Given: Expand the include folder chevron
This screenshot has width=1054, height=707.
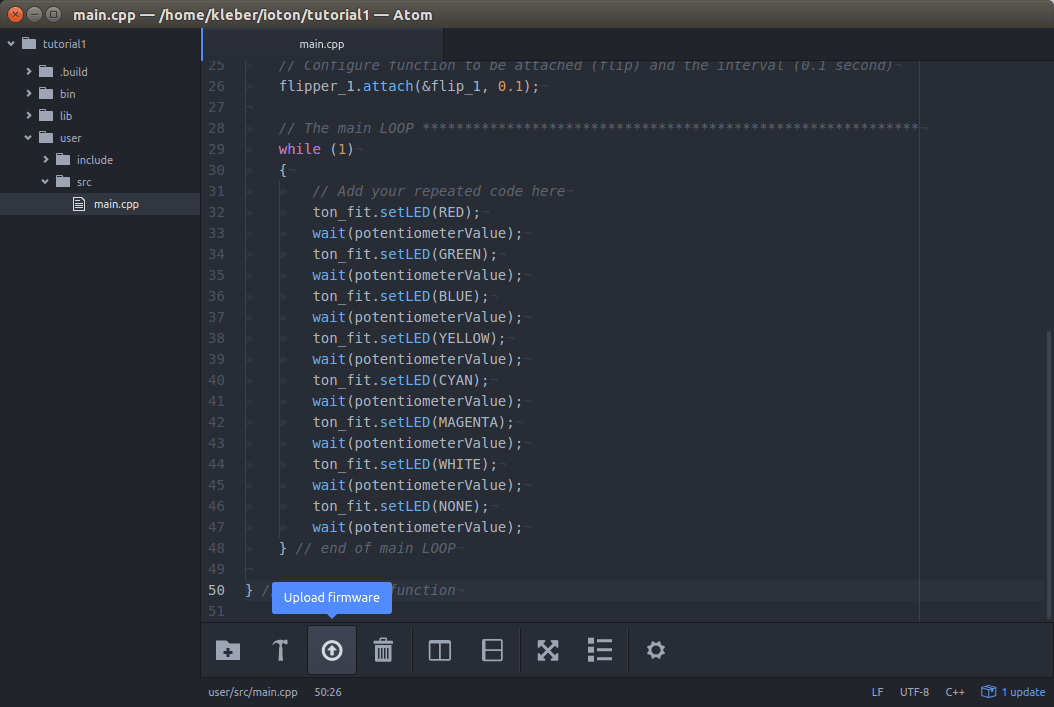Looking at the screenshot, I should click(x=45, y=159).
